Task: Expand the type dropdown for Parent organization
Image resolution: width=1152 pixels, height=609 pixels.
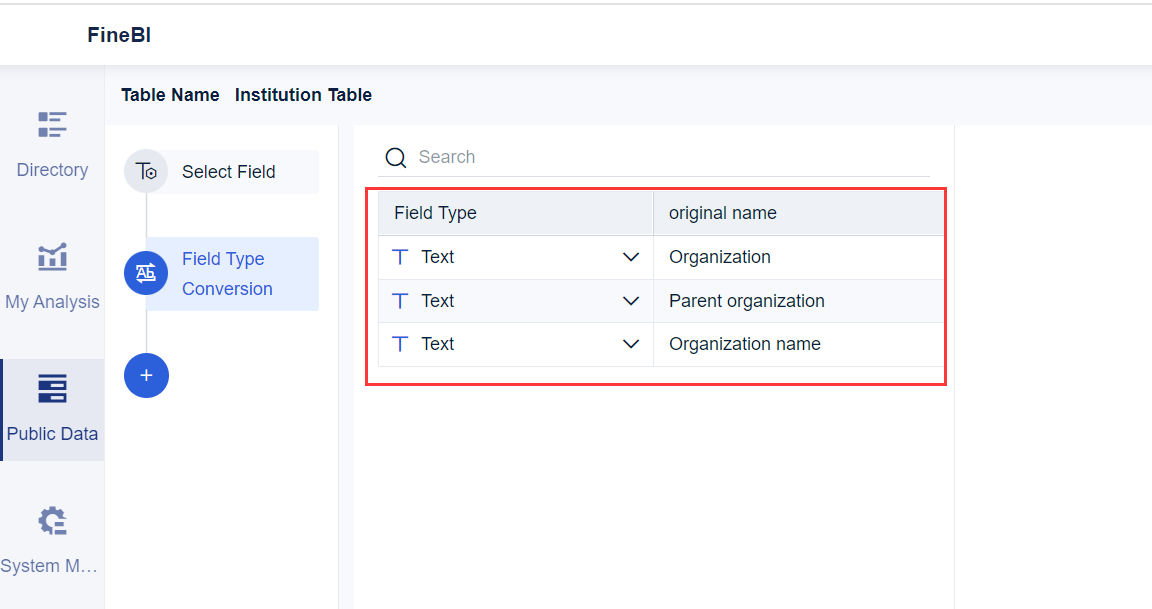Action: point(631,300)
